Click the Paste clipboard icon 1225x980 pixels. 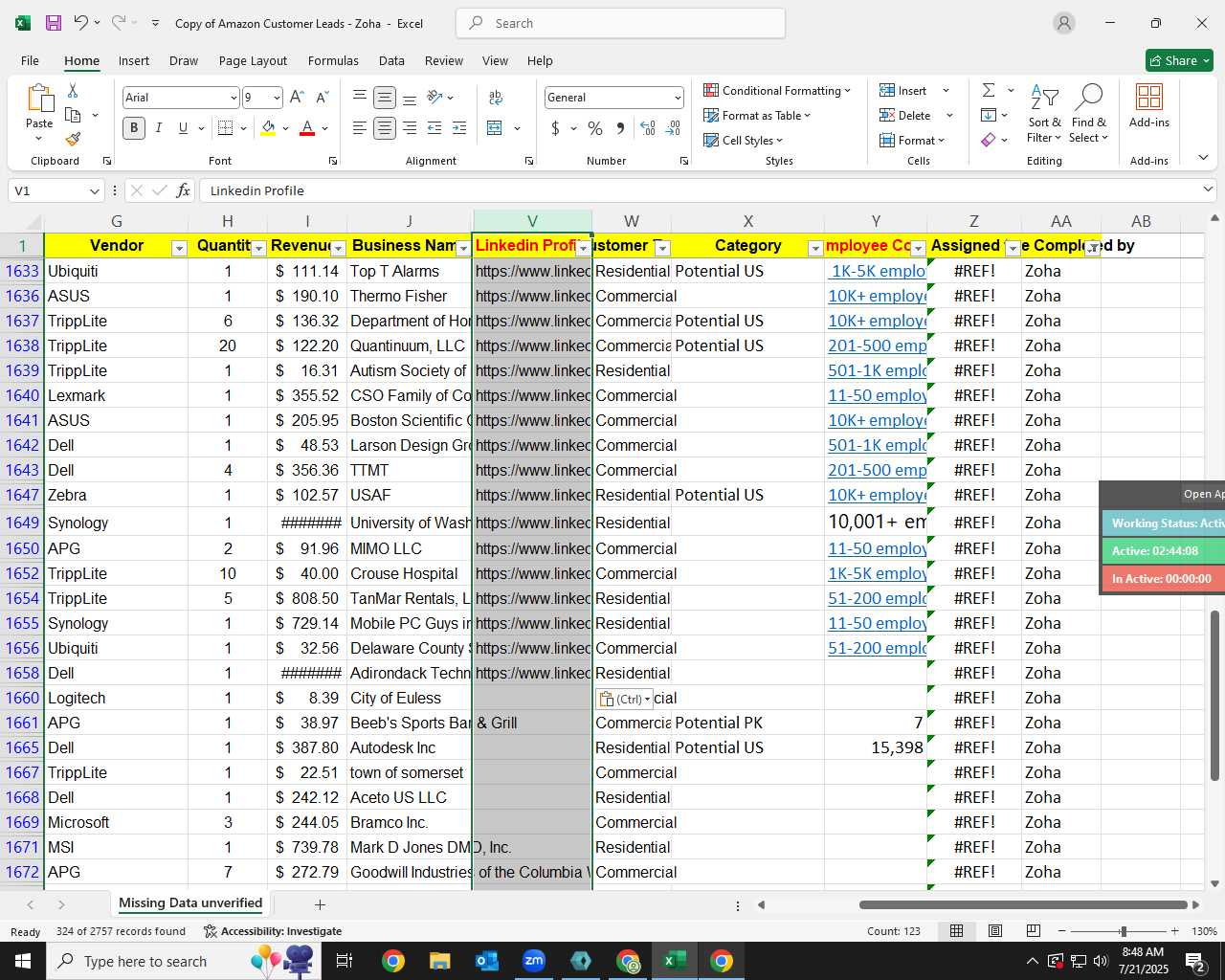[x=39, y=99]
